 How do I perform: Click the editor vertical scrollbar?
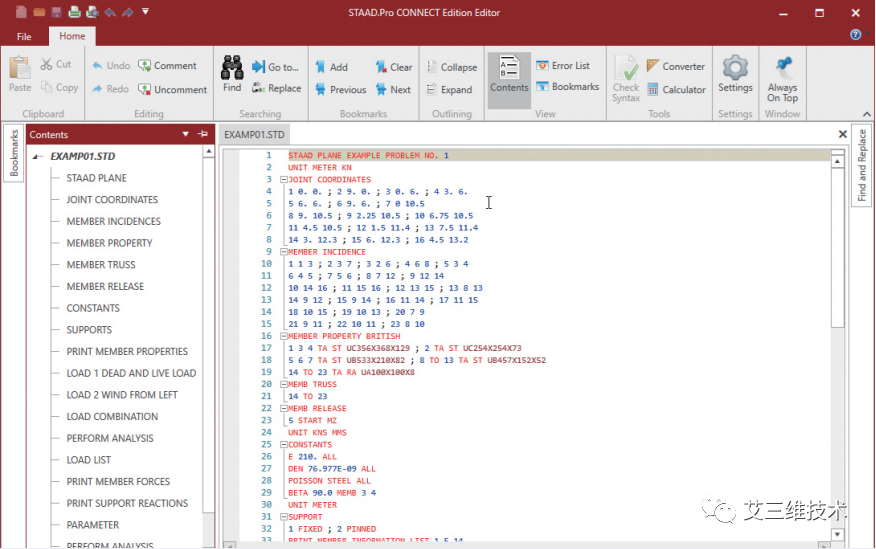tap(837, 240)
